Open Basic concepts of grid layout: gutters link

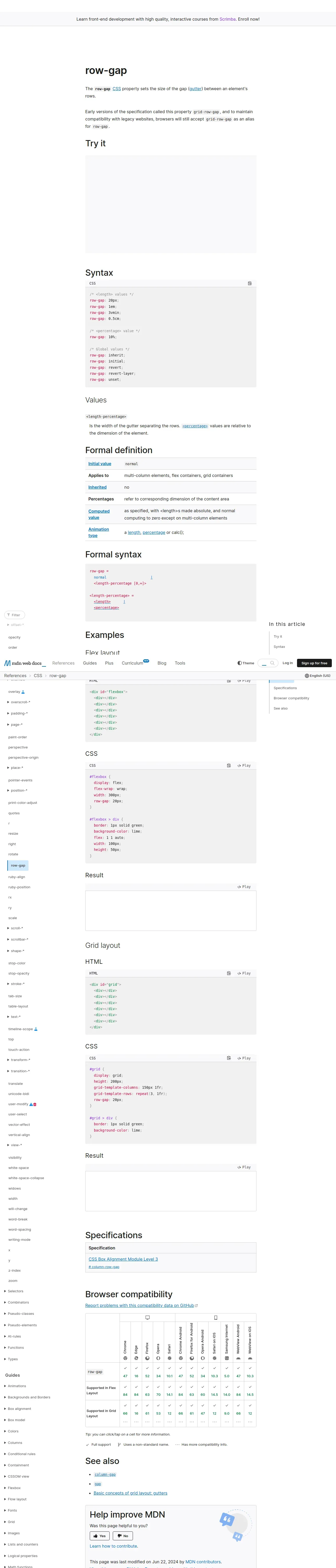(131, 1493)
